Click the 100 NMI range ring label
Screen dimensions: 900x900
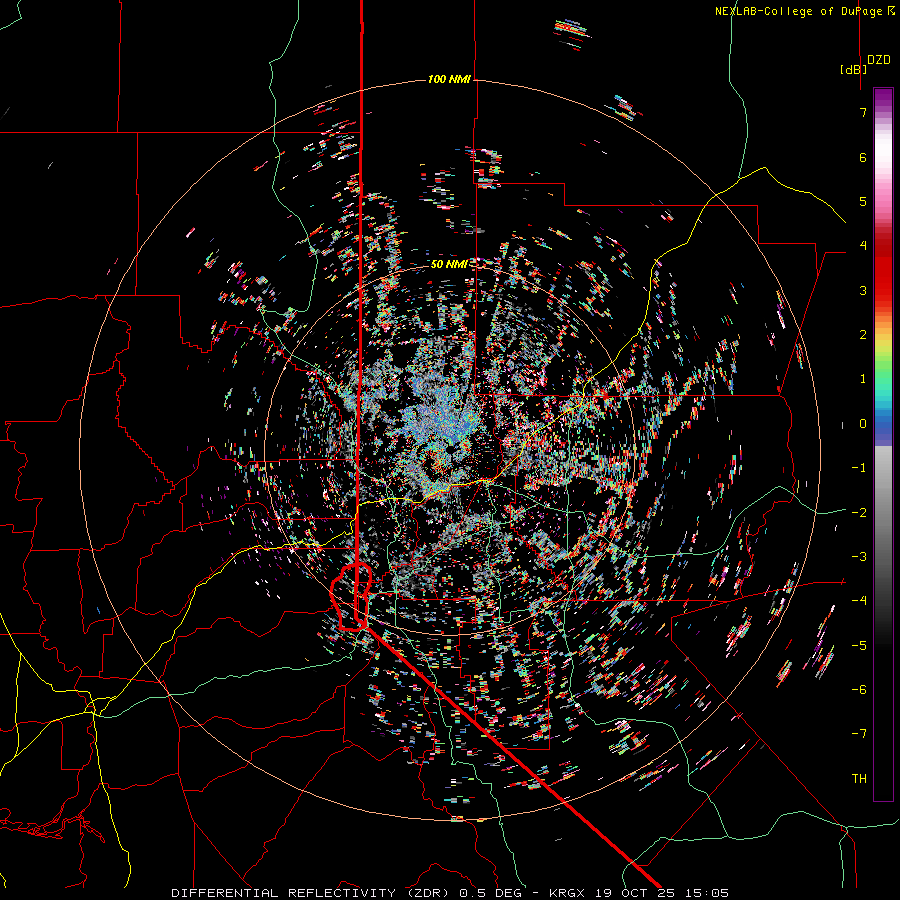[x=449, y=79]
